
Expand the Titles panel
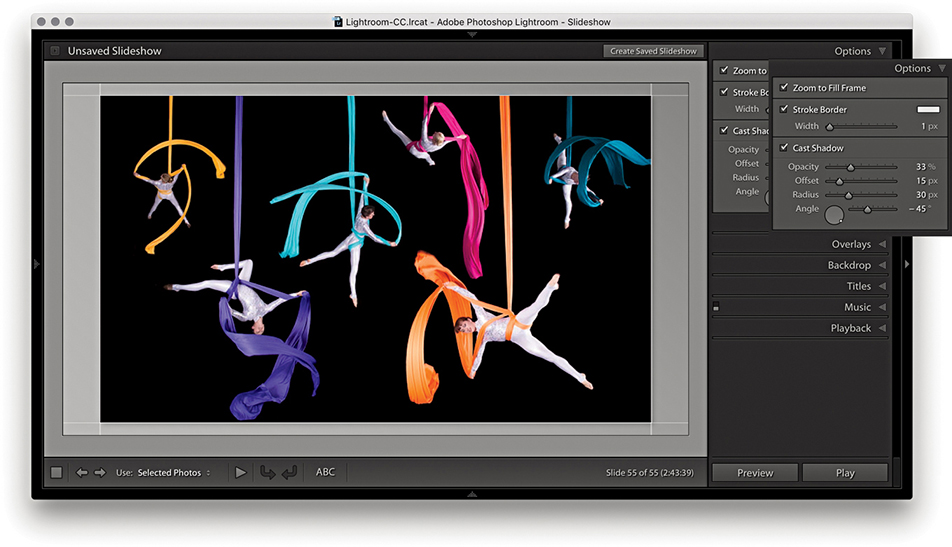pos(859,286)
